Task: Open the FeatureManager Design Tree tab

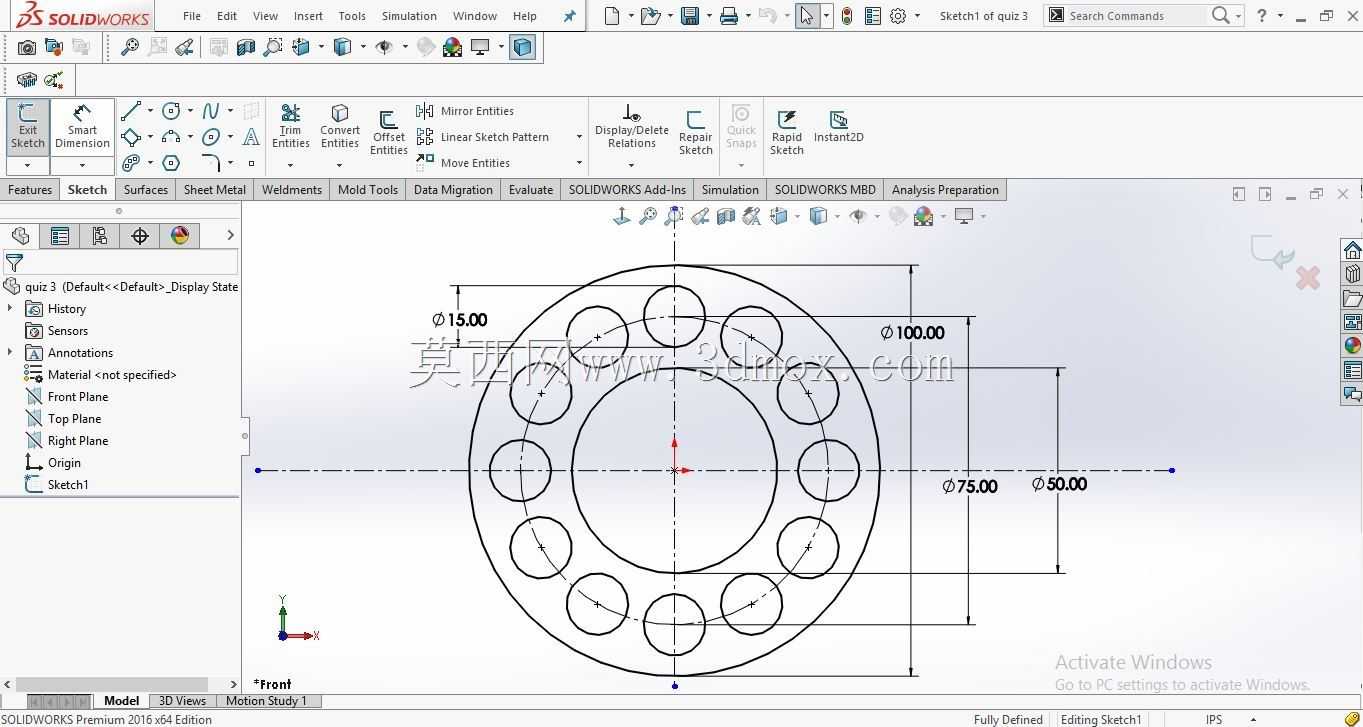Action: [x=20, y=236]
